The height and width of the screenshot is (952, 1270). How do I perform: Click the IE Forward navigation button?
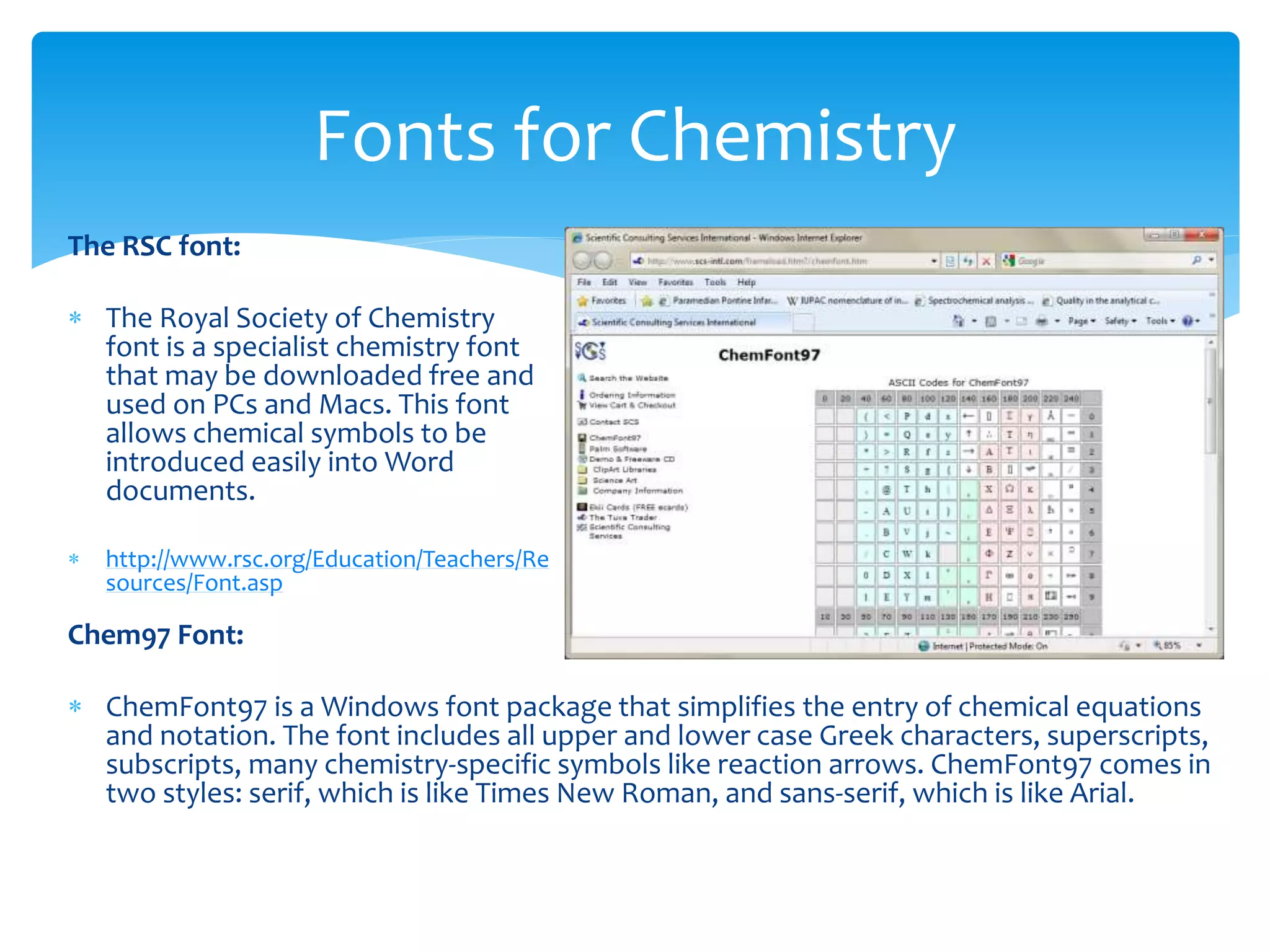coord(603,261)
